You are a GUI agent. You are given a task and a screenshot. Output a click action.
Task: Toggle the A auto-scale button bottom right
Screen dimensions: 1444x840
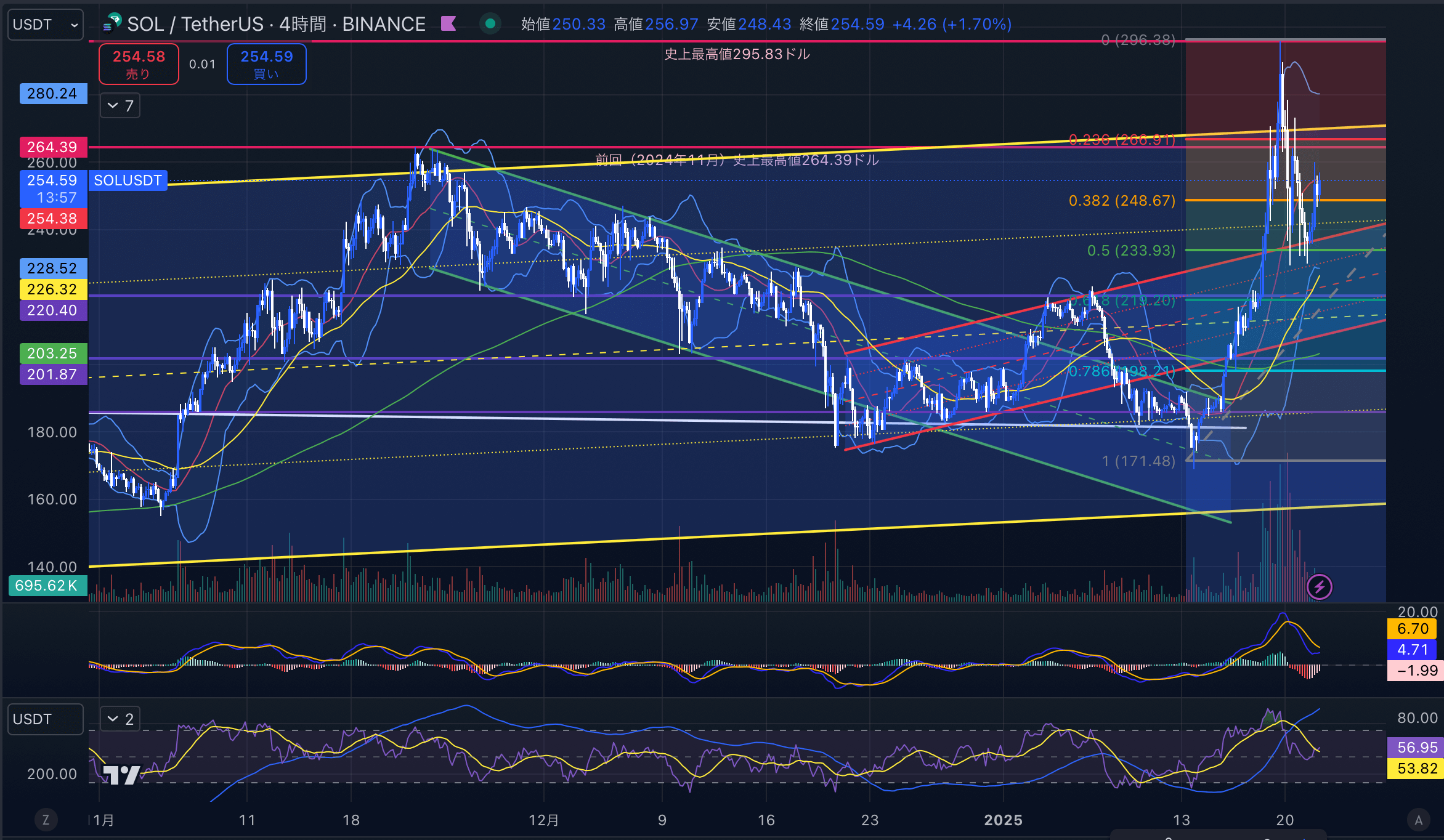click(x=1419, y=820)
